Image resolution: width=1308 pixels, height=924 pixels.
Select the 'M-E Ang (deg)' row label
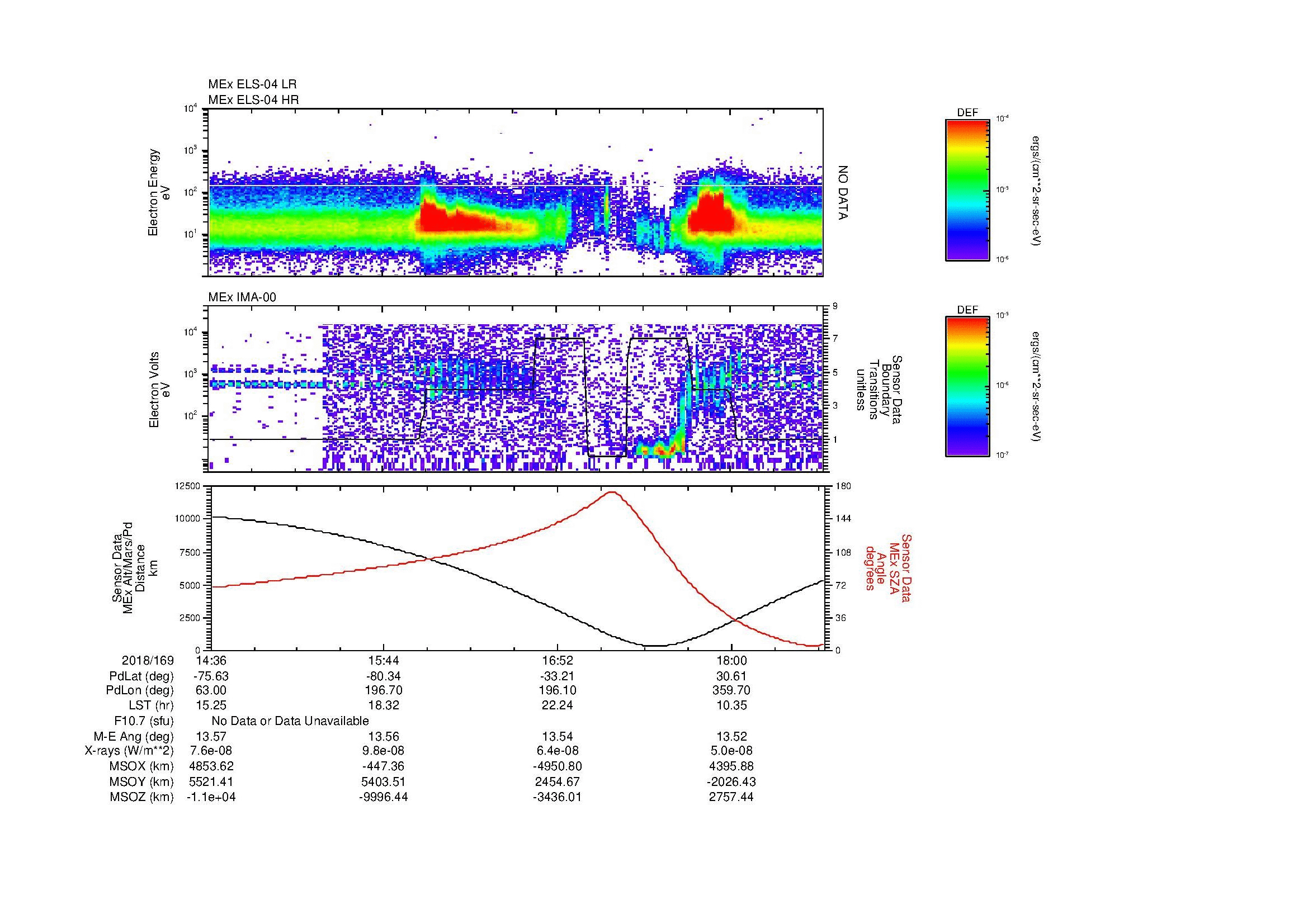click(x=134, y=737)
